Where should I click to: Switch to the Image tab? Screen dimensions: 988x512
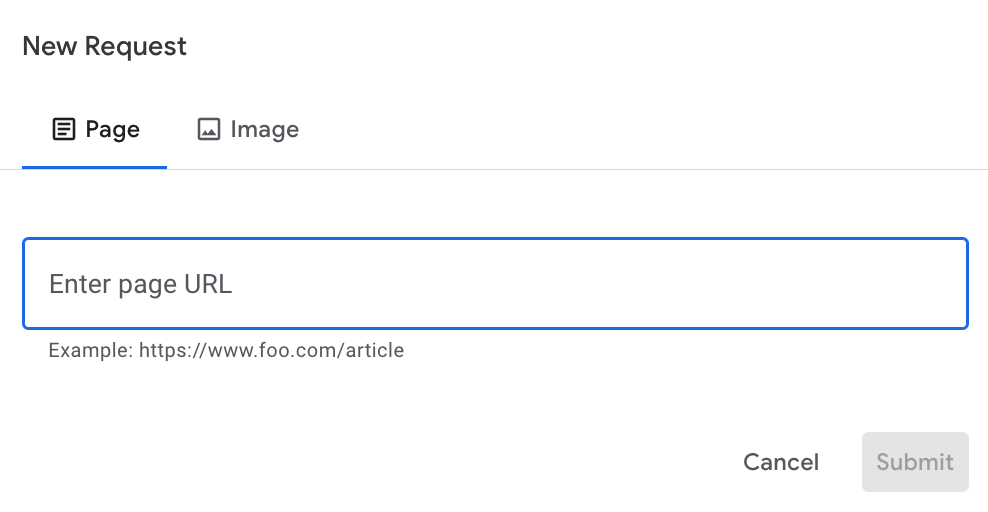coord(248,129)
